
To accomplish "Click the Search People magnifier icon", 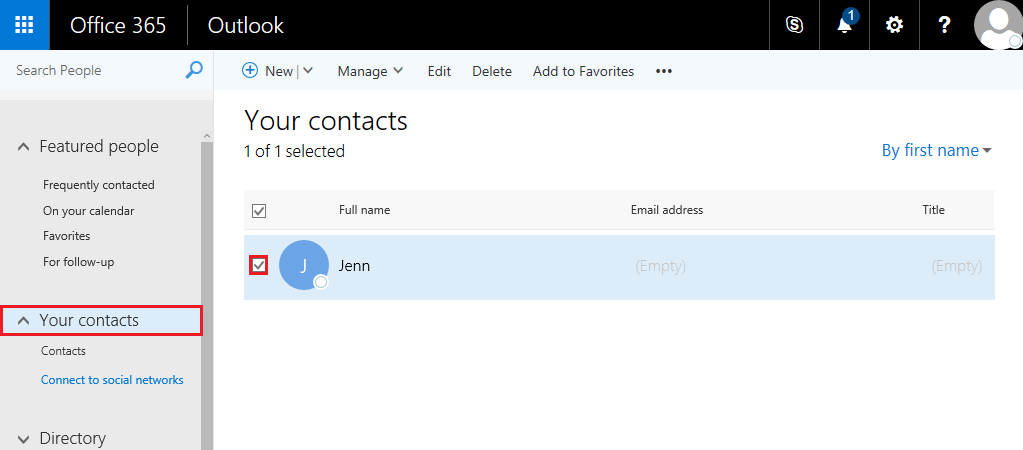I will click(x=194, y=70).
